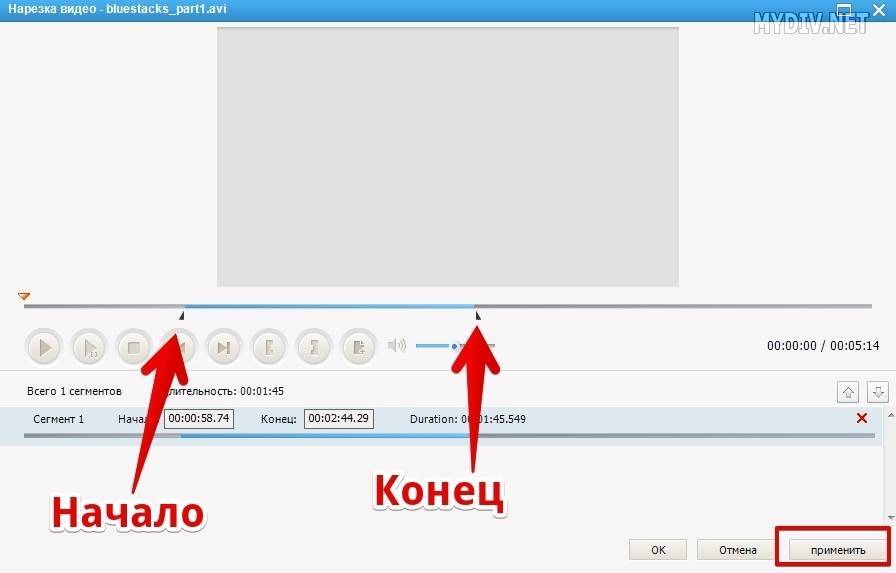Viewport: 896px width, 573px height.
Task: Click the Всего 1 сегментов label
Action: pyautogui.click(x=74, y=391)
